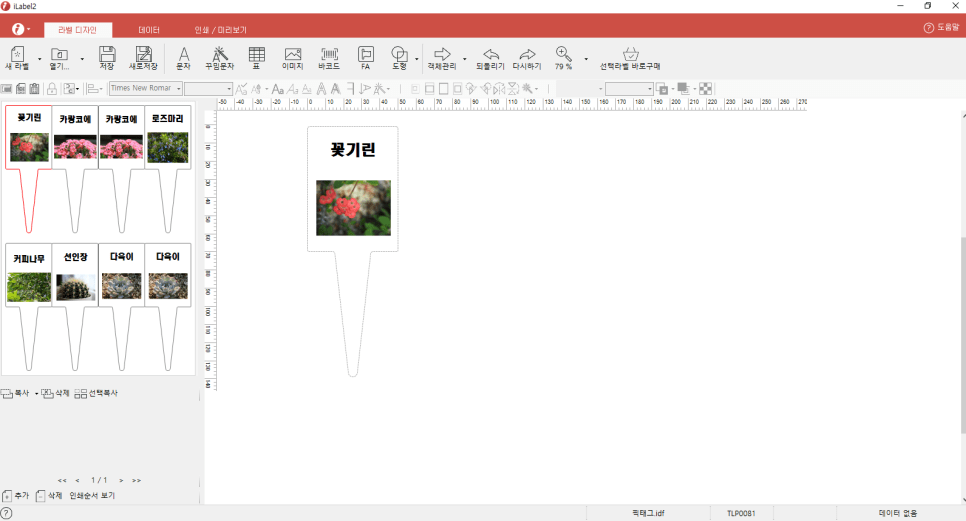
Task: Click the large Aa font size icon
Action: click(278, 89)
